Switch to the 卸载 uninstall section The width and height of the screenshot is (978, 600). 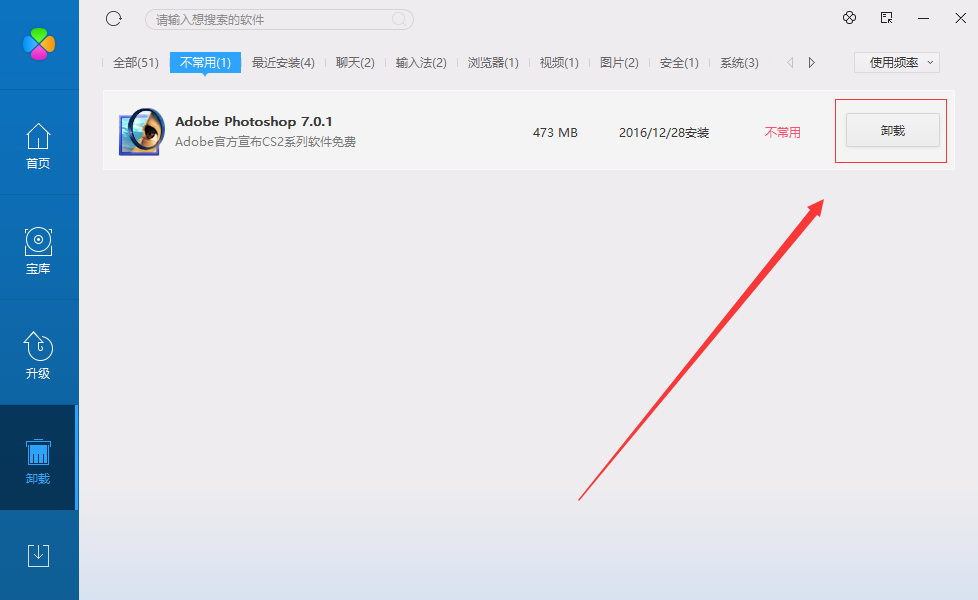coord(38,460)
